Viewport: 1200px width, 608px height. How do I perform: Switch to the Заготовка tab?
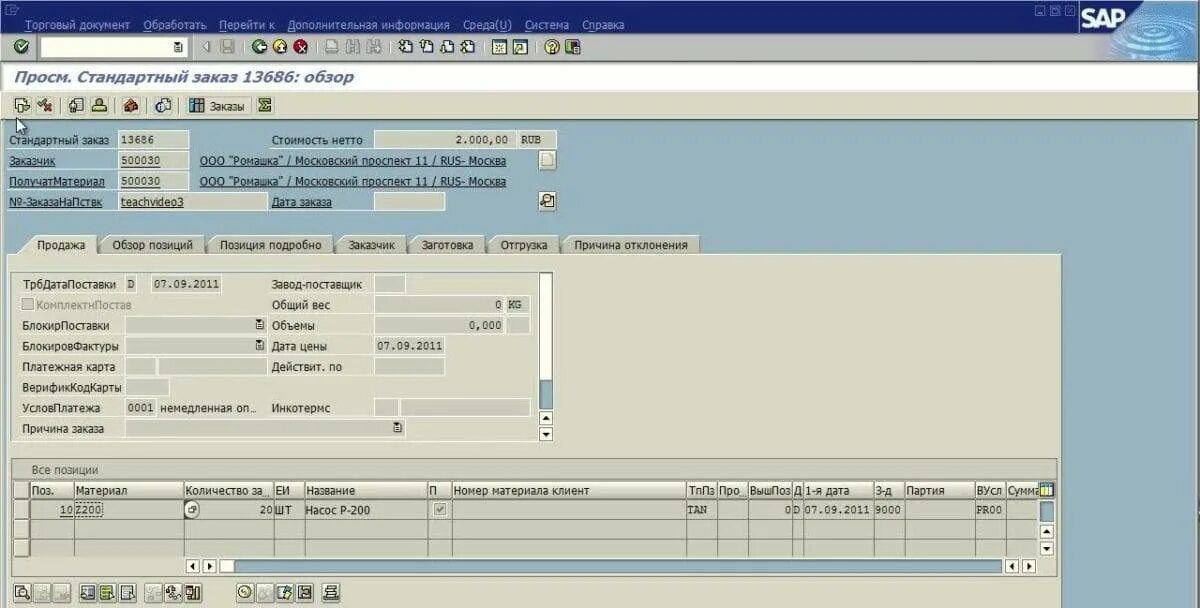(x=447, y=244)
